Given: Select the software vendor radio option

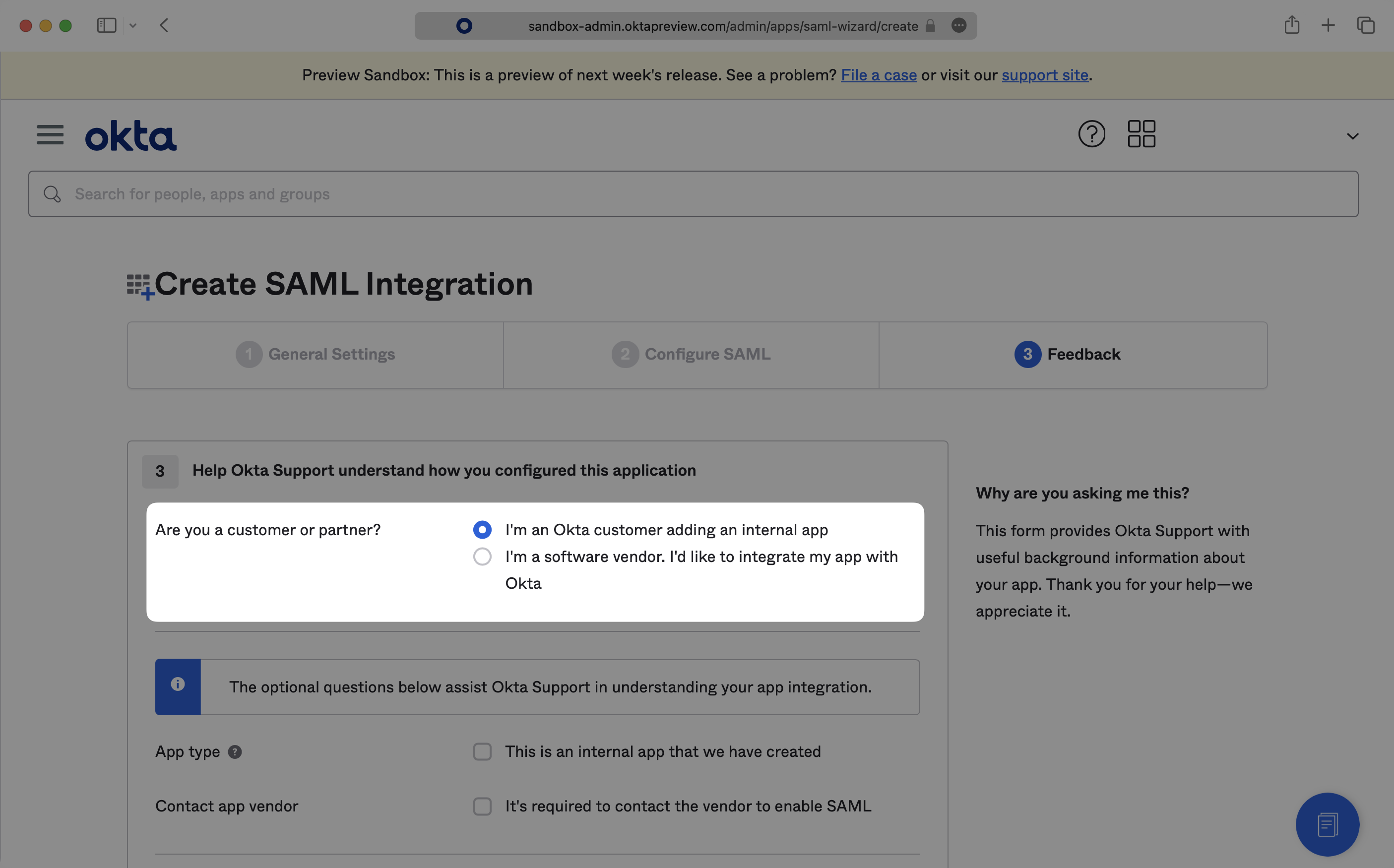Looking at the screenshot, I should (482, 557).
